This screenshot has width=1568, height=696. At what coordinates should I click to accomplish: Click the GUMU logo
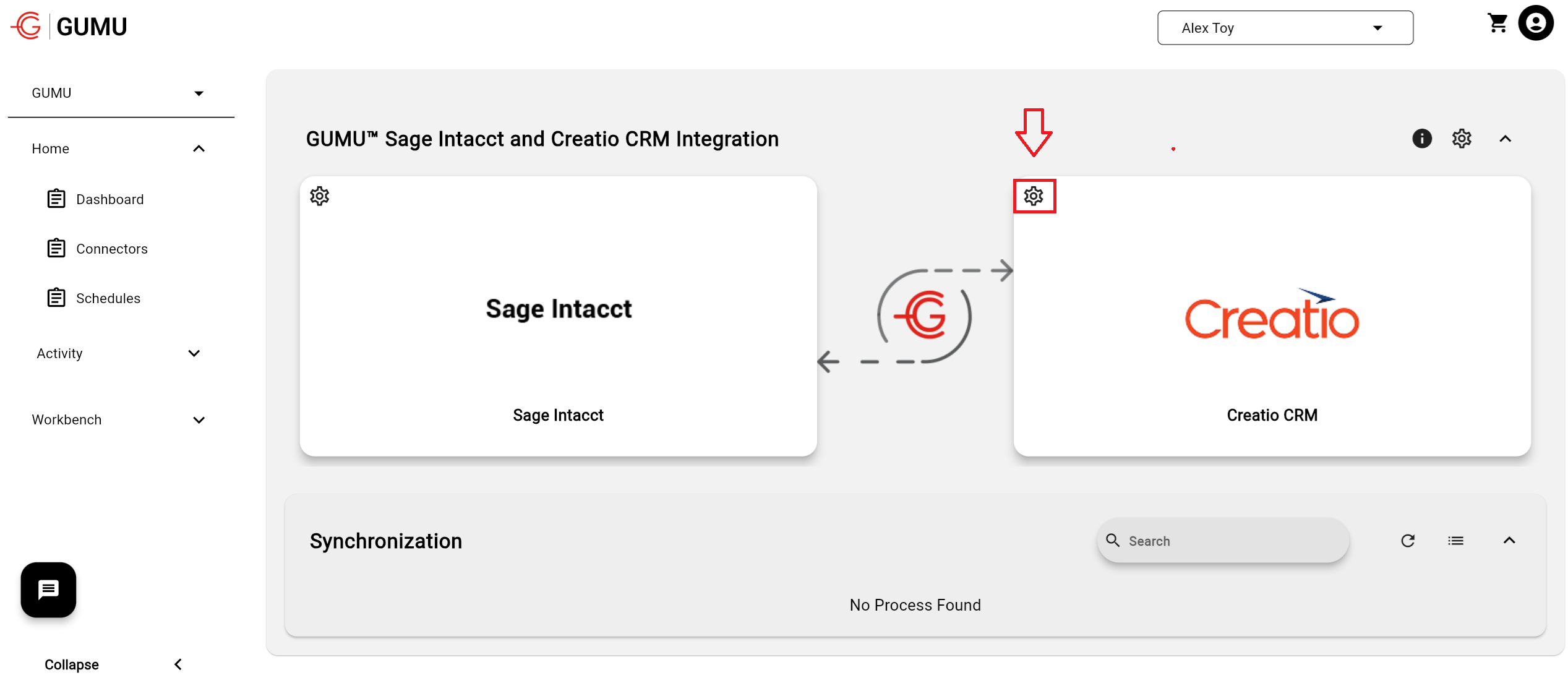point(69,26)
